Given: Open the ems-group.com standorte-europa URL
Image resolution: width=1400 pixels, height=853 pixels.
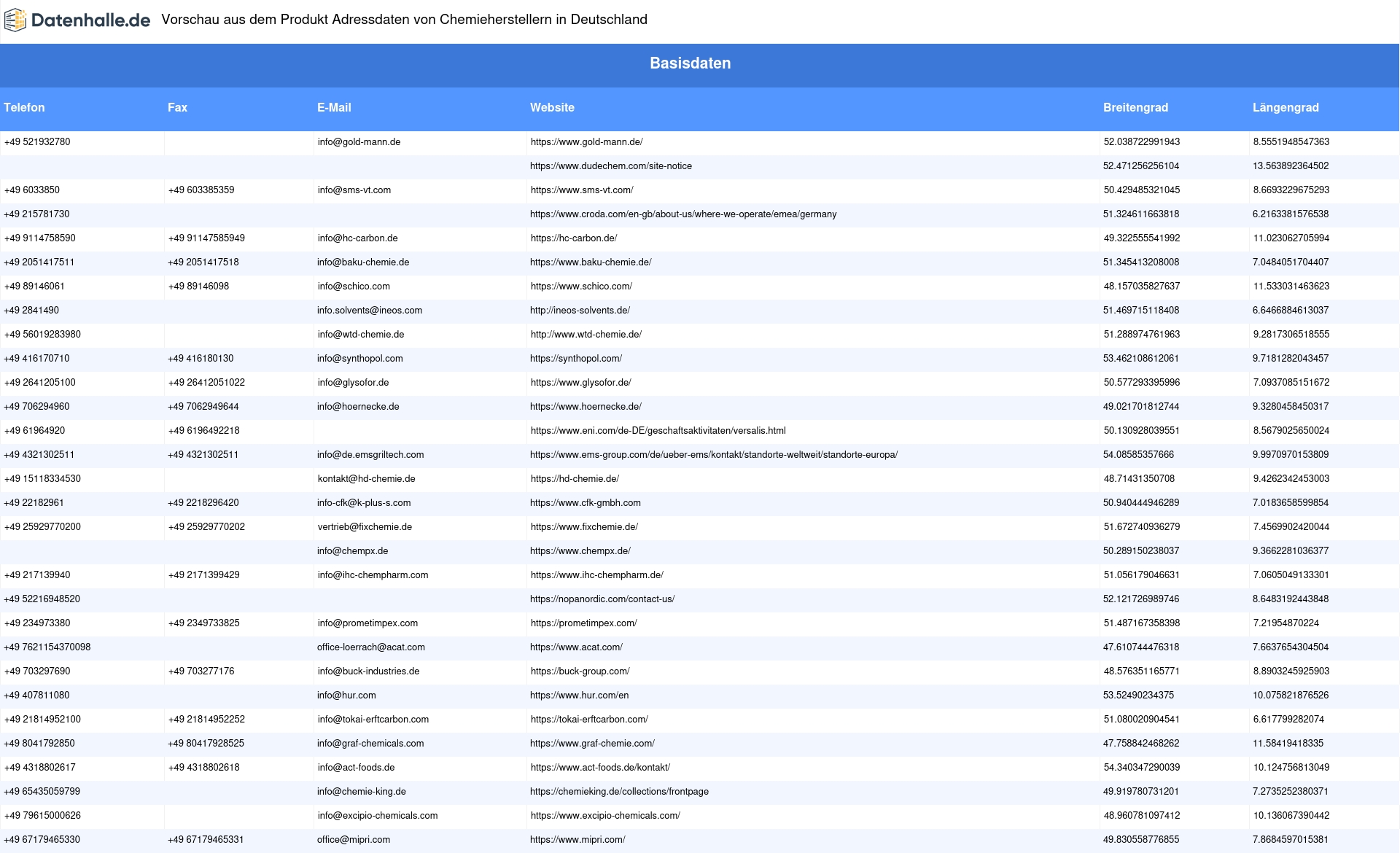Looking at the screenshot, I should click(x=714, y=455).
